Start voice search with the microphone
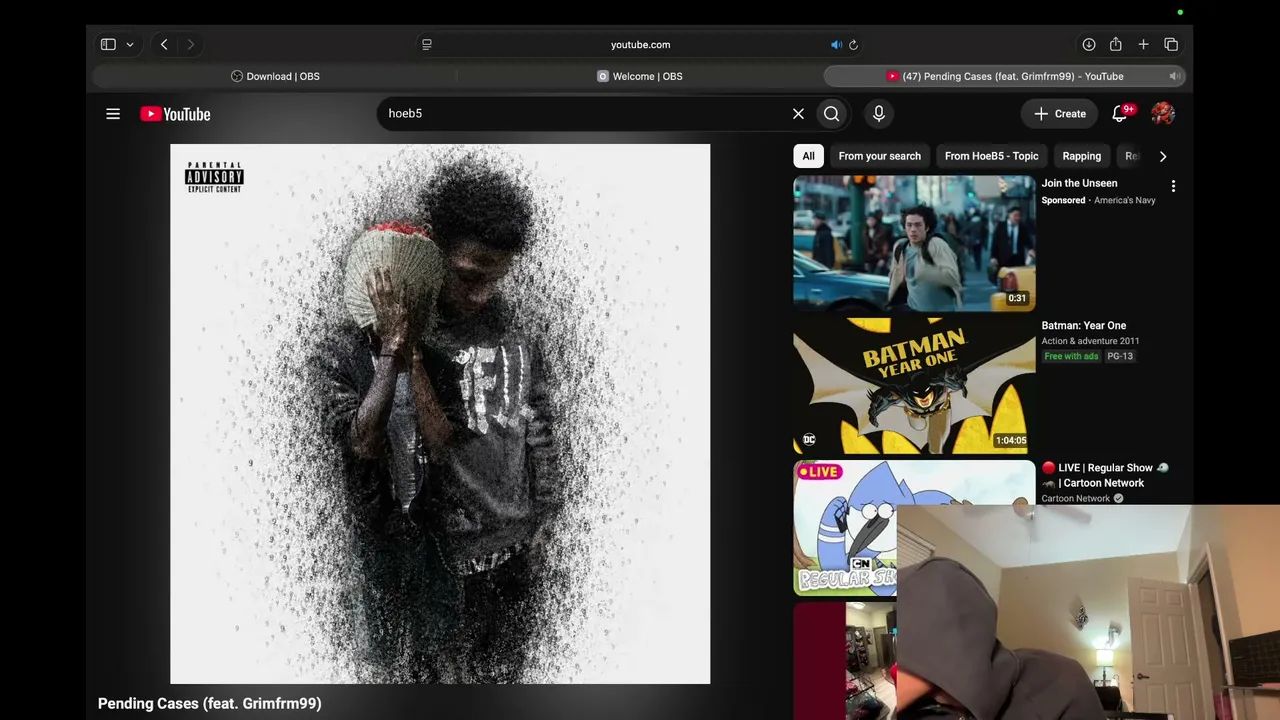The image size is (1280, 720). pyautogui.click(x=879, y=114)
